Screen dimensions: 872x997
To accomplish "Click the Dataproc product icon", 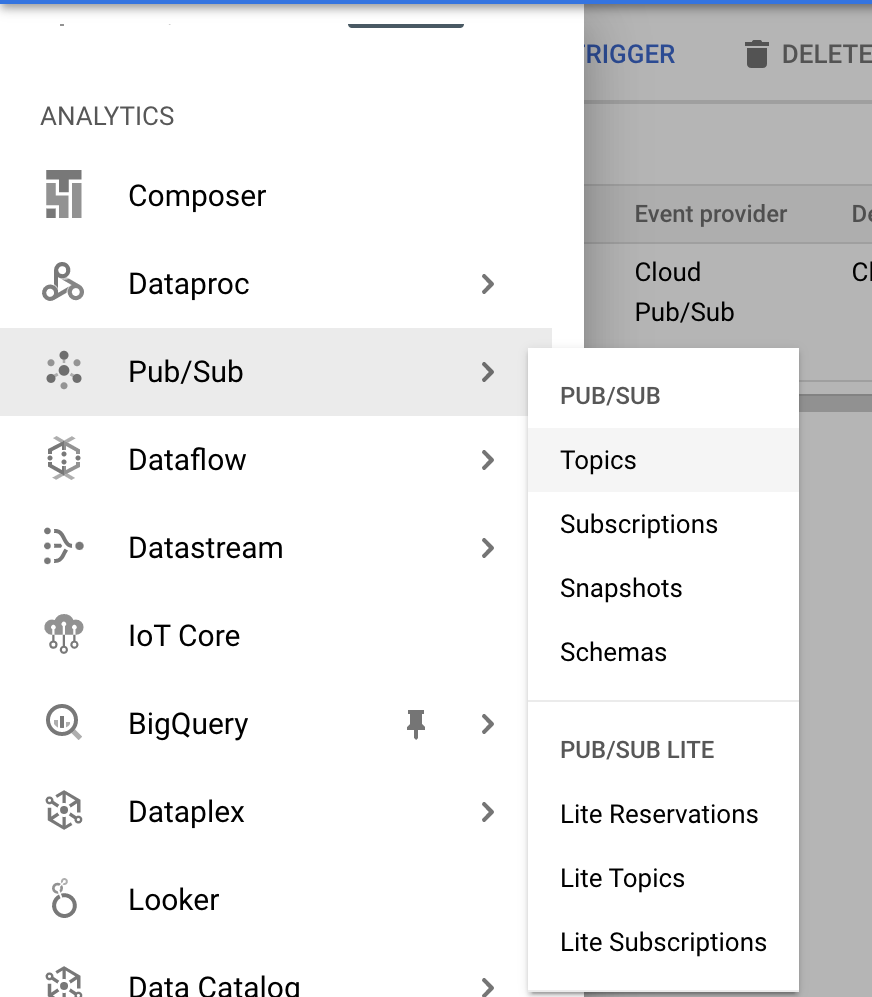I will point(63,282).
